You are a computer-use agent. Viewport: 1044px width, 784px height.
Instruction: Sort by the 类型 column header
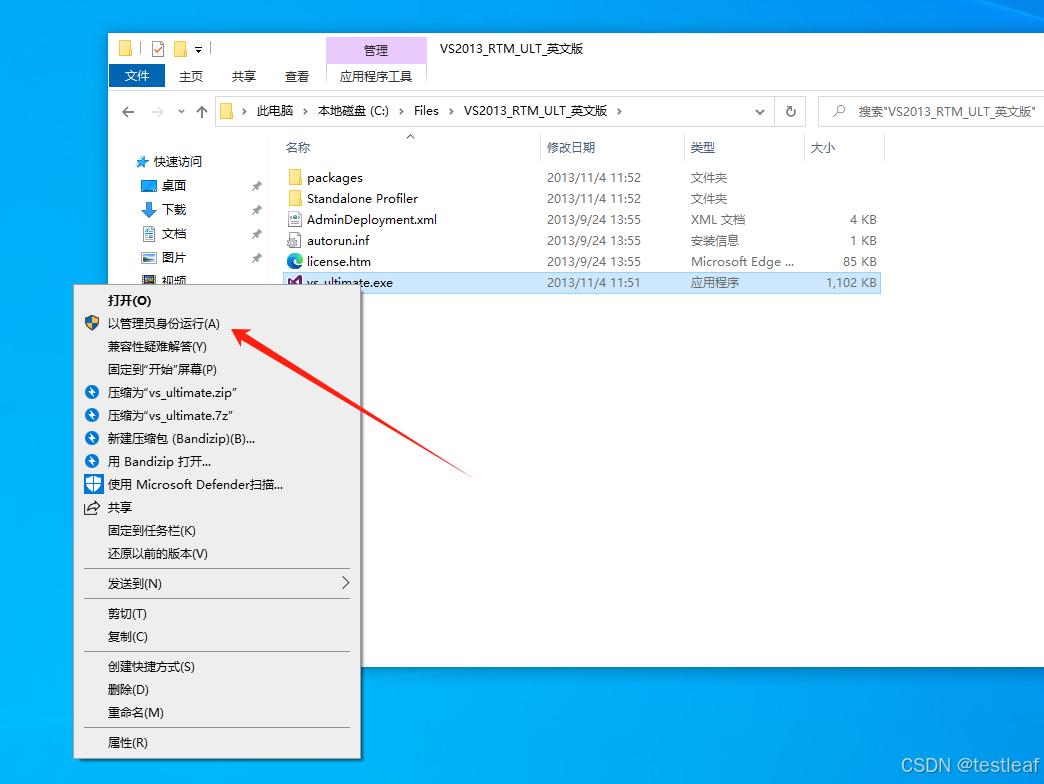[702, 147]
